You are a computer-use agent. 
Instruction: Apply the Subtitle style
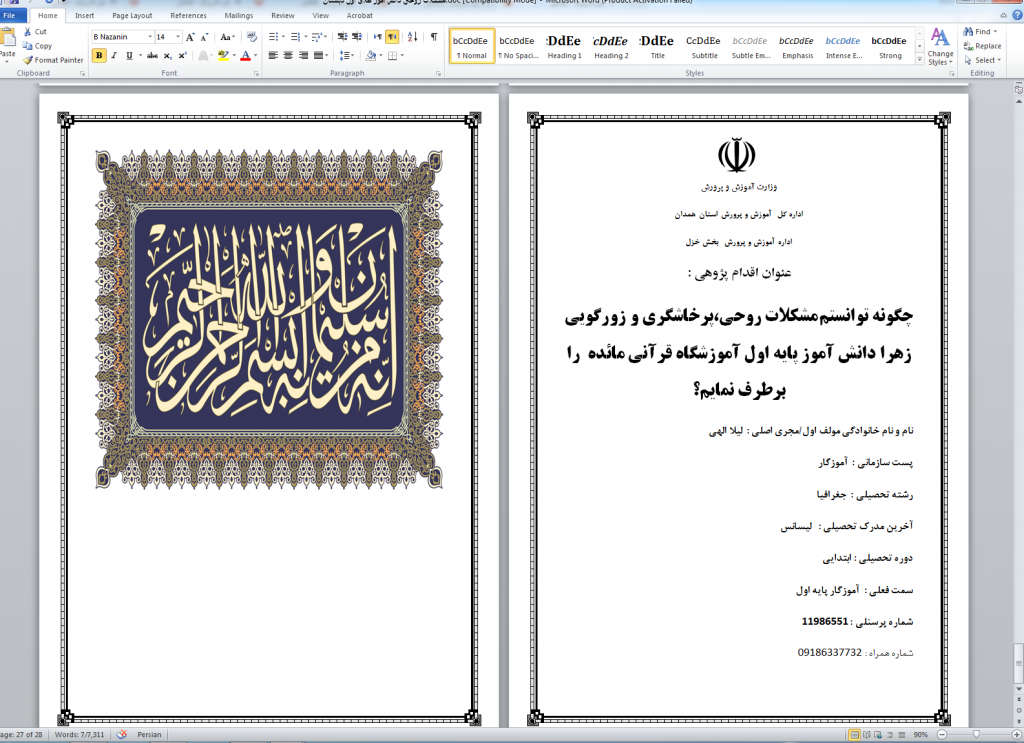704,46
